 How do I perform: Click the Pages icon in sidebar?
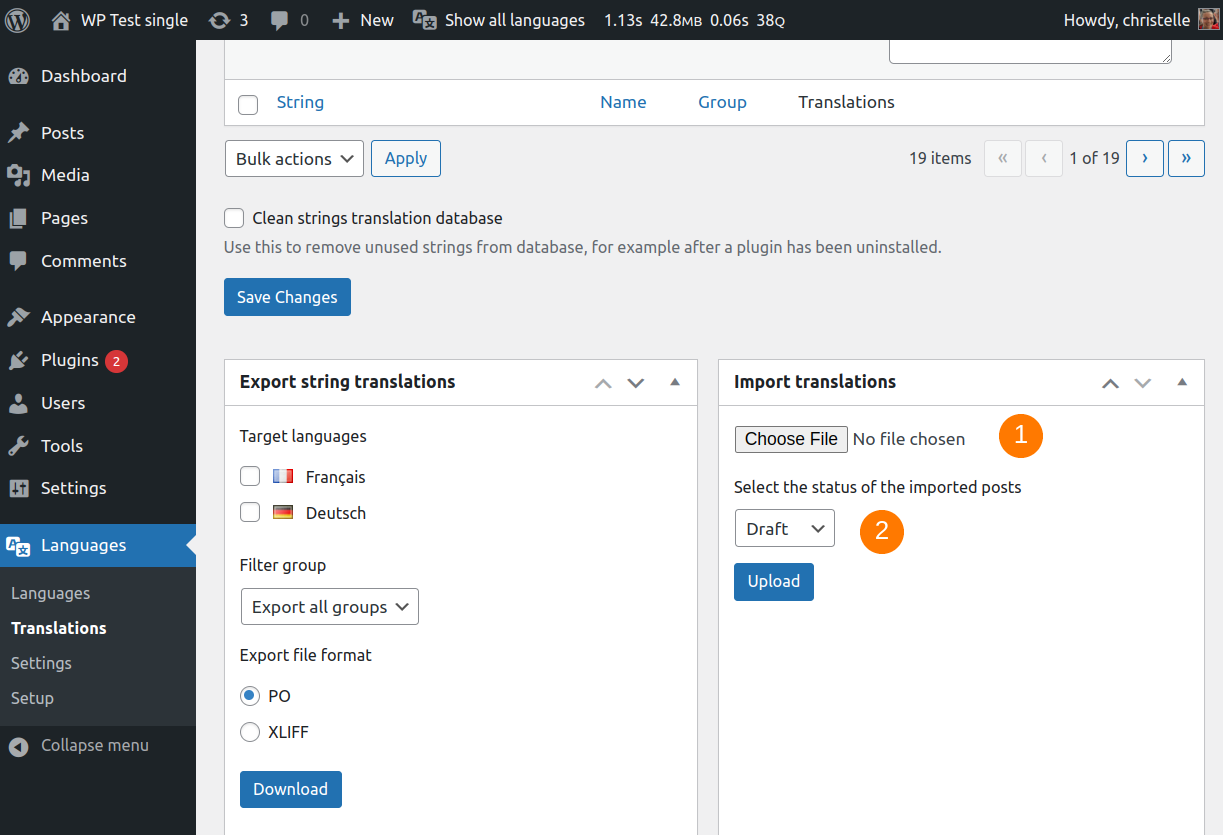[x=18, y=218]
